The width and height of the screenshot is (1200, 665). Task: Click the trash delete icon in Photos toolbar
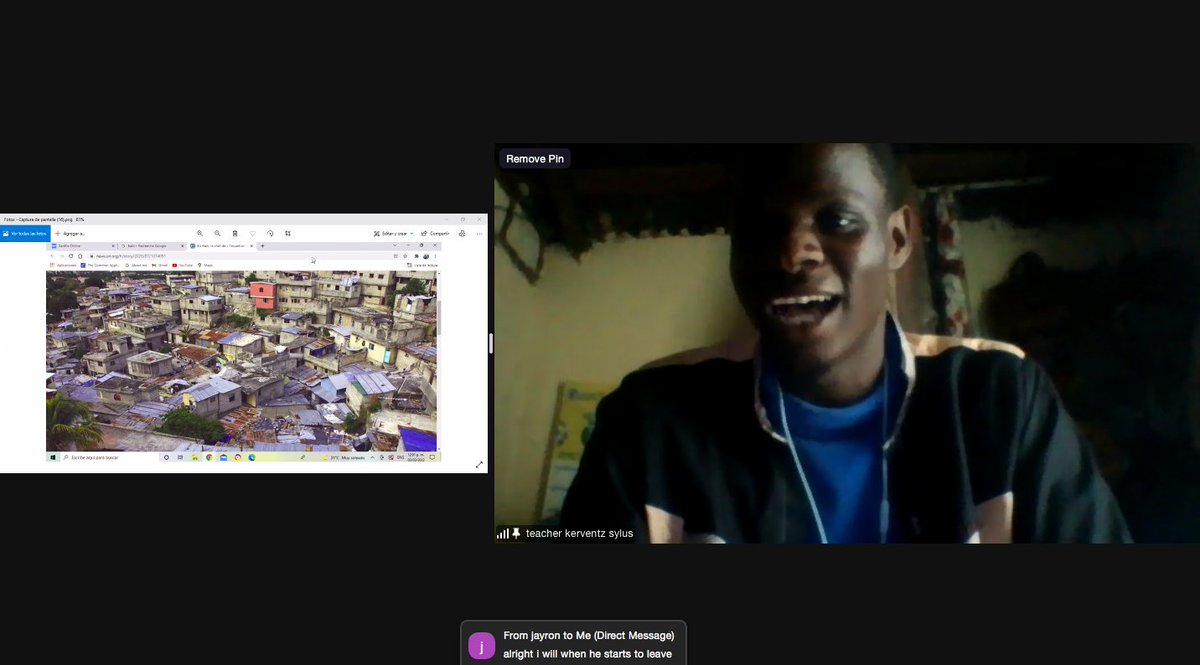235,233
